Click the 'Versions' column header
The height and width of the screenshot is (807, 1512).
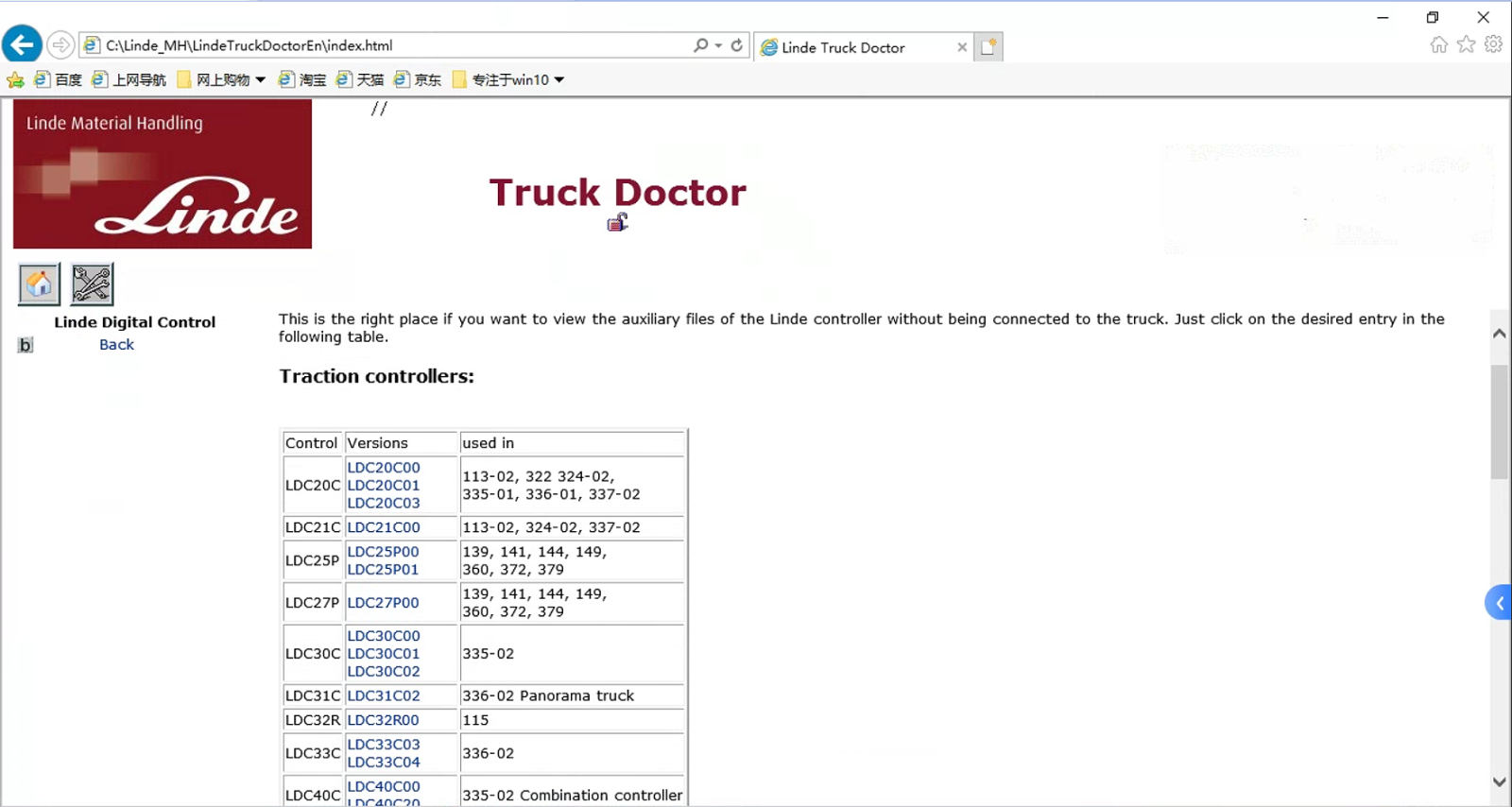coord(401,443)
